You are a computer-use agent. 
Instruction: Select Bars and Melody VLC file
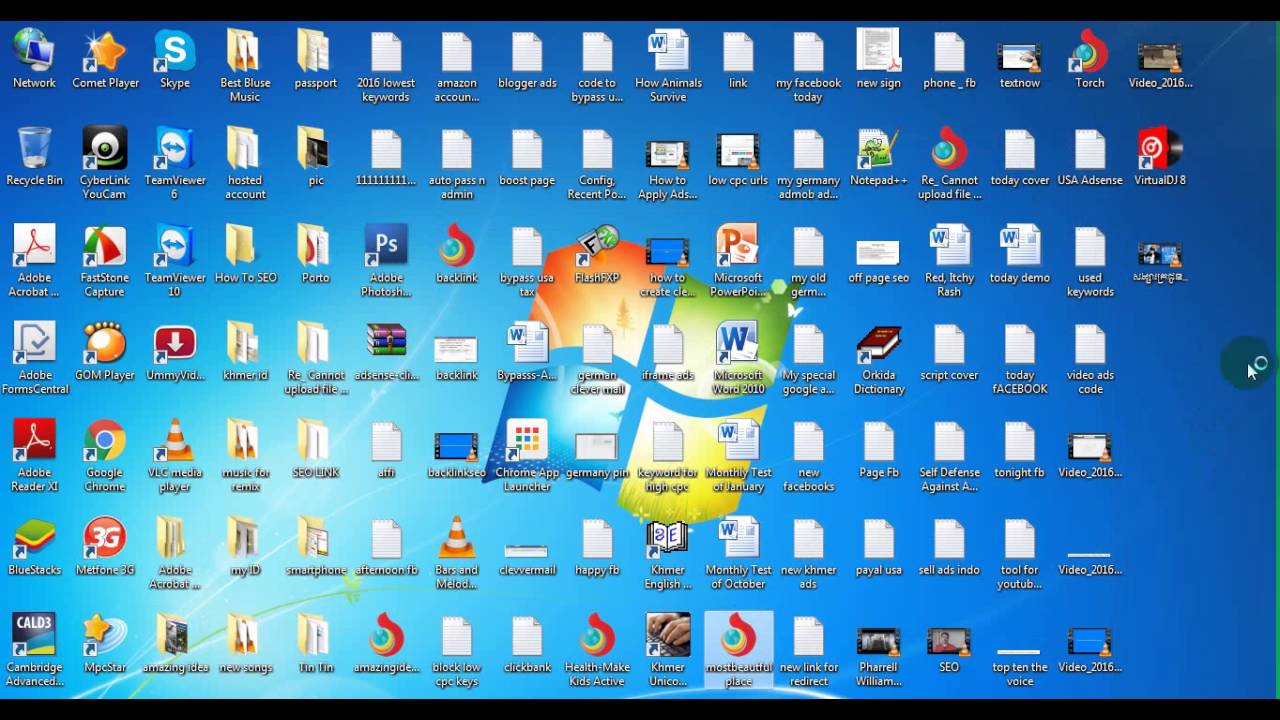pos(456,554)
